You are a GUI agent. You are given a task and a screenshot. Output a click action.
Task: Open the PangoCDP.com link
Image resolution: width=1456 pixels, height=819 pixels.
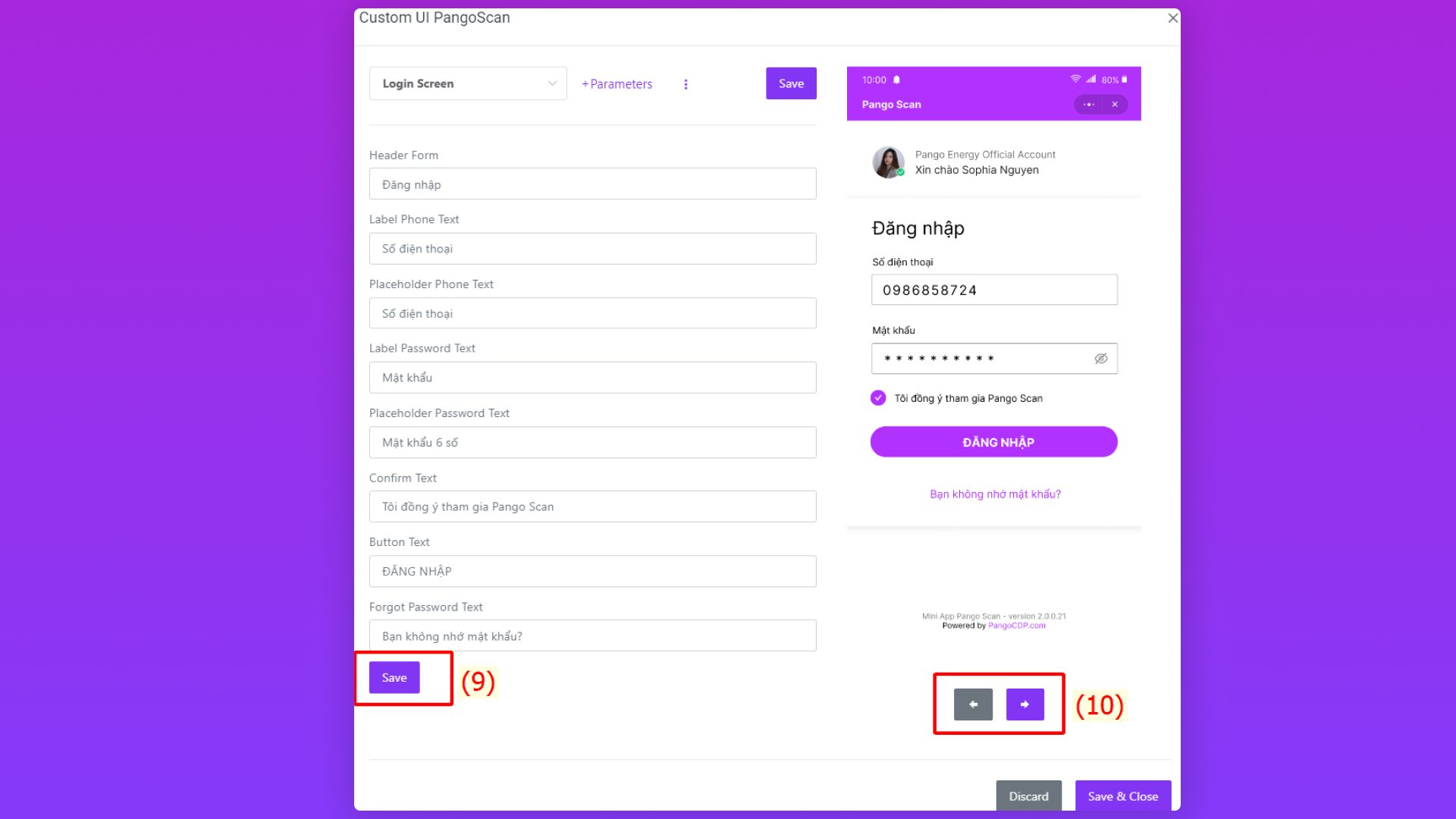pyautogui.click(x=1016, y=626)
